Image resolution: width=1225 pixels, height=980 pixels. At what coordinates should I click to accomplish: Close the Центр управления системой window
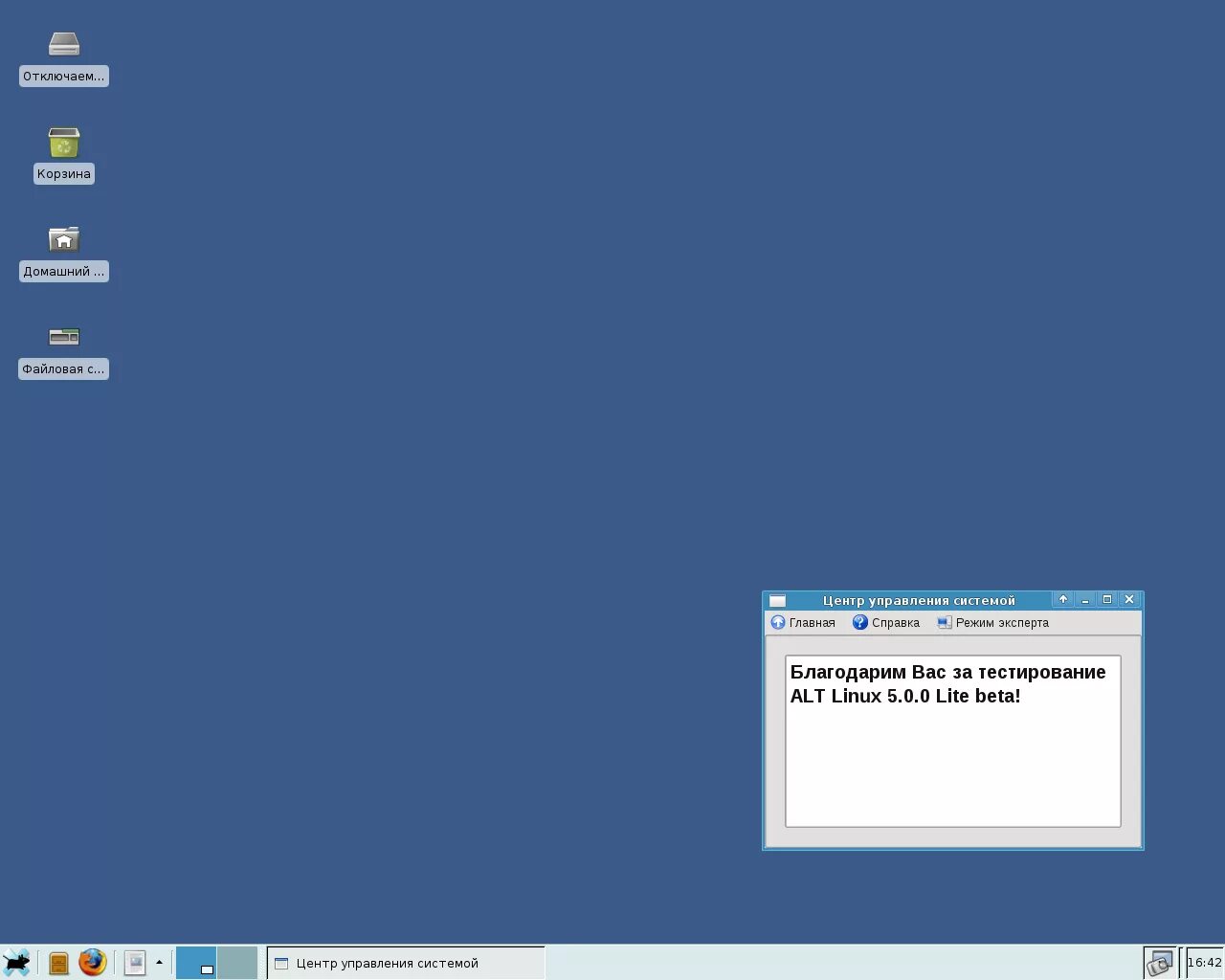pos(1129,600)
